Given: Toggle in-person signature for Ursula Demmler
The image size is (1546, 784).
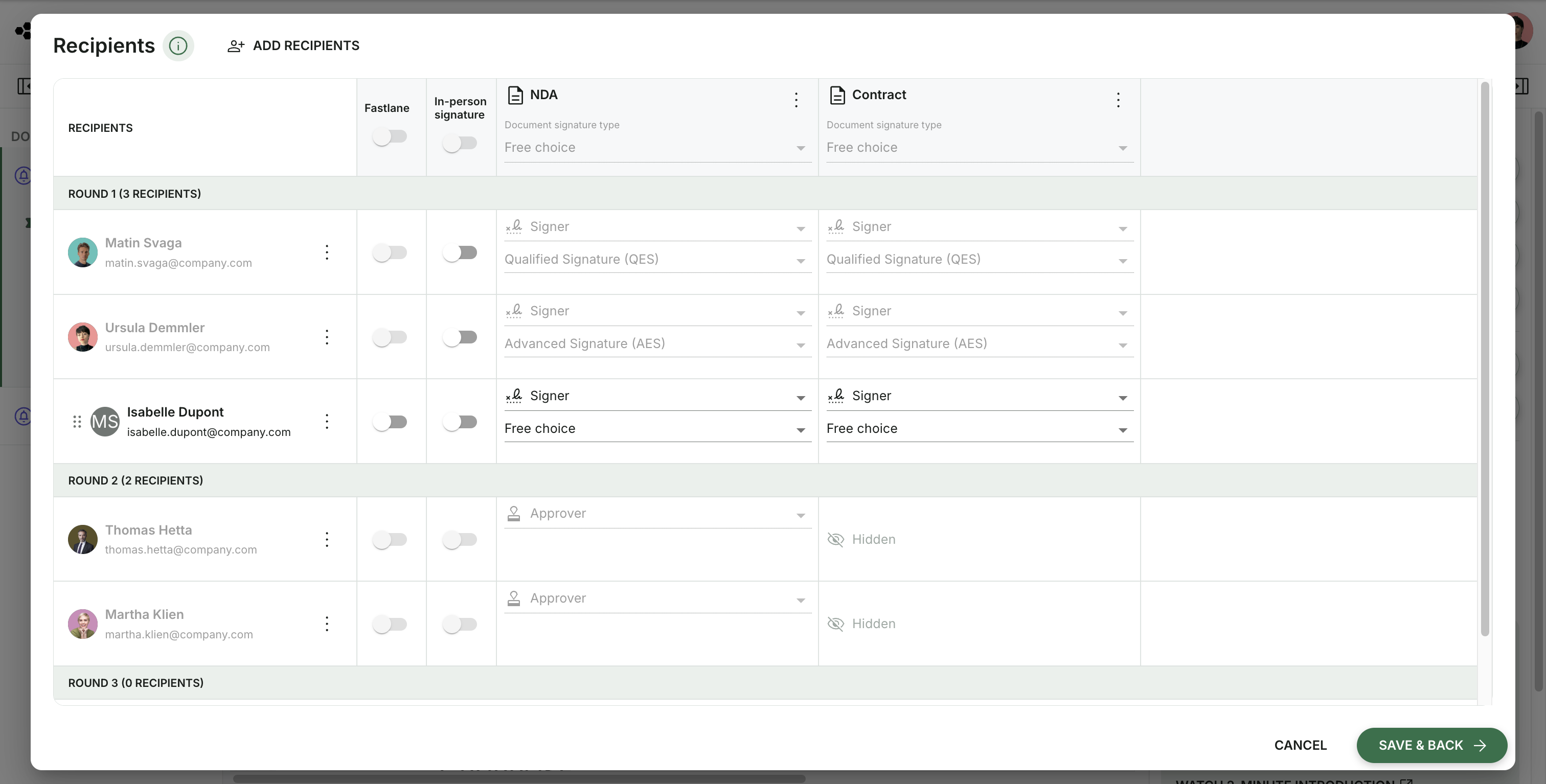Looking at the screenshot, I should tap(460, 337).
